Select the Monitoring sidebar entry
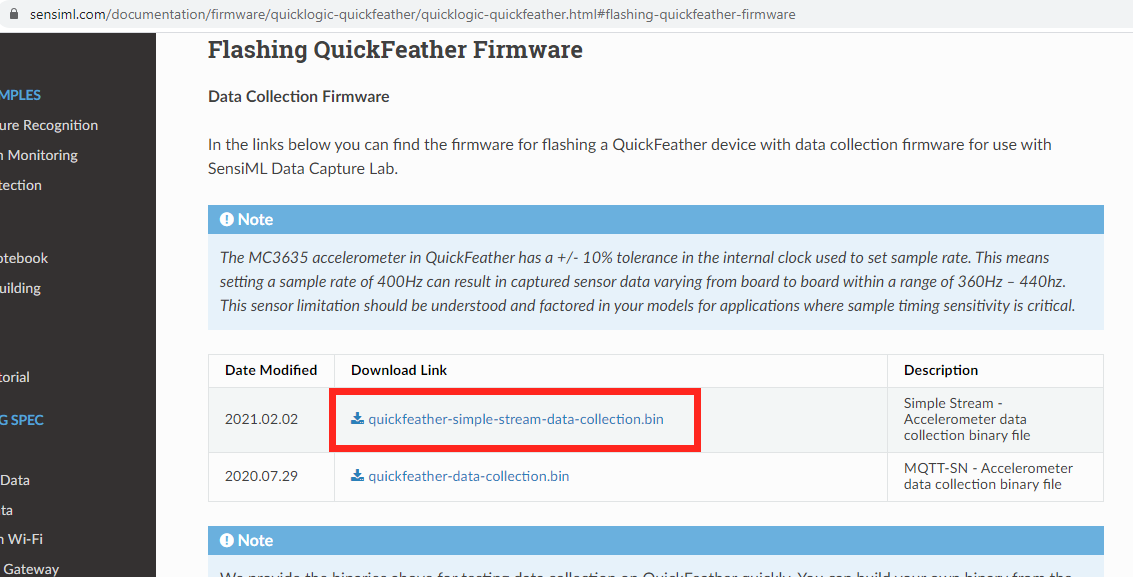1133x577 pixels. click(39, 155)
